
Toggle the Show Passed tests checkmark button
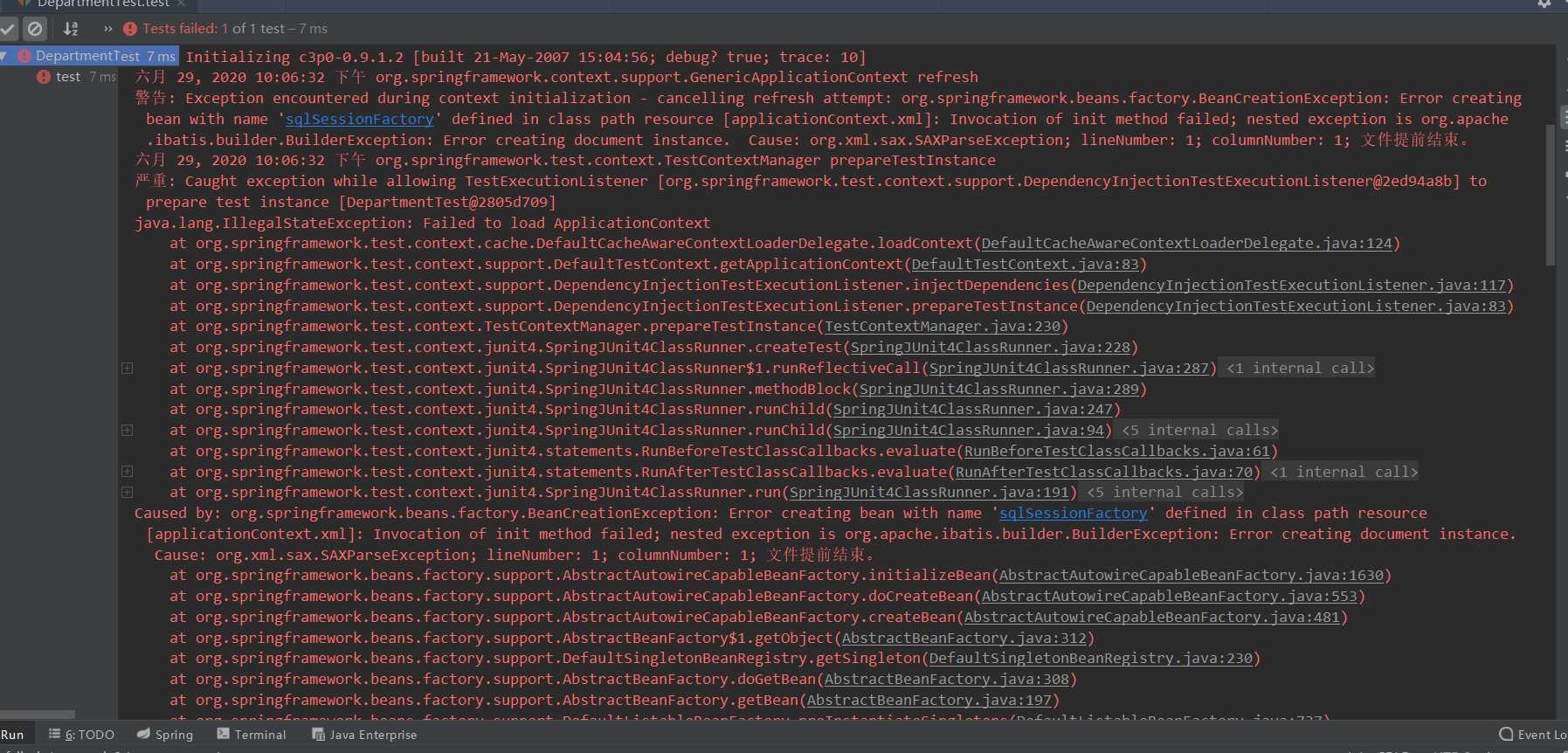tap(8, 29)
